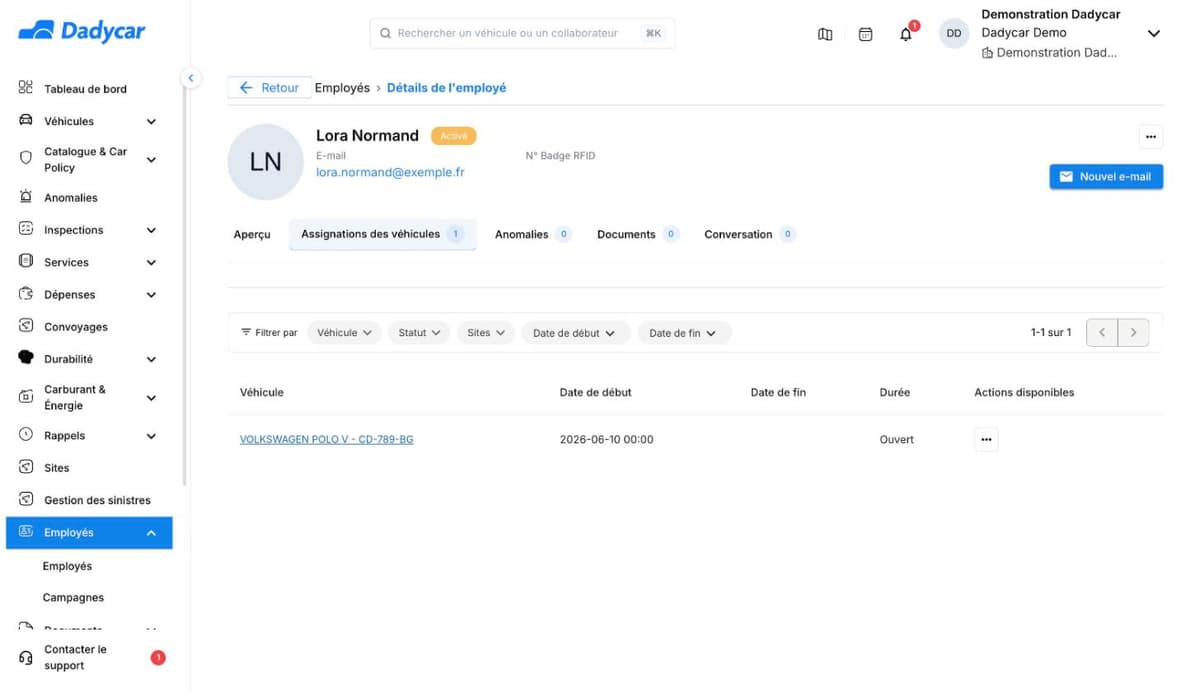The image size is (1200, 692).
Task: Focus the vehicle or collaborator search field
Action: pyautogui.click(x=522, y=33)
